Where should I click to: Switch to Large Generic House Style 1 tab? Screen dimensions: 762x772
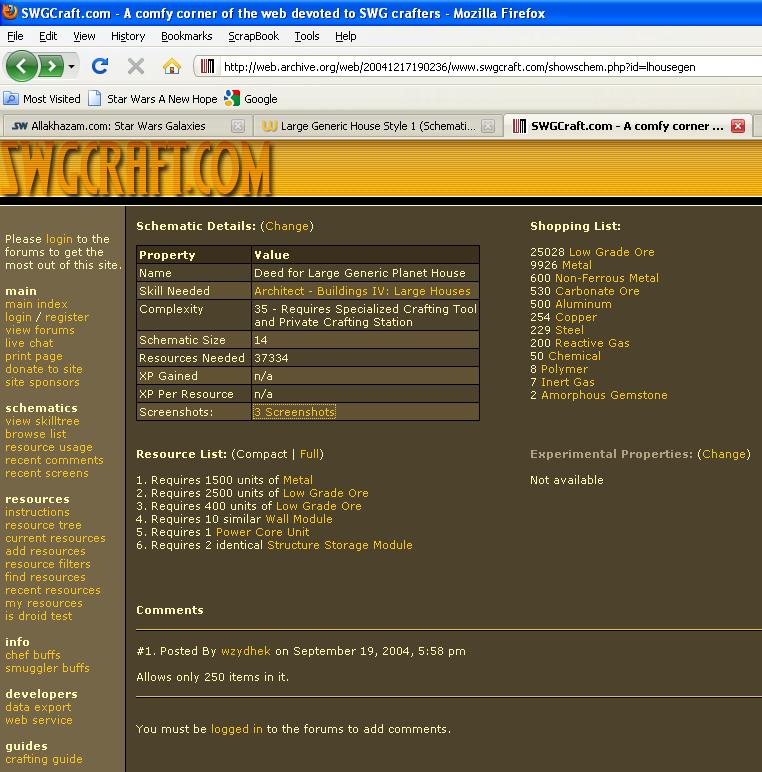(370, 126)
